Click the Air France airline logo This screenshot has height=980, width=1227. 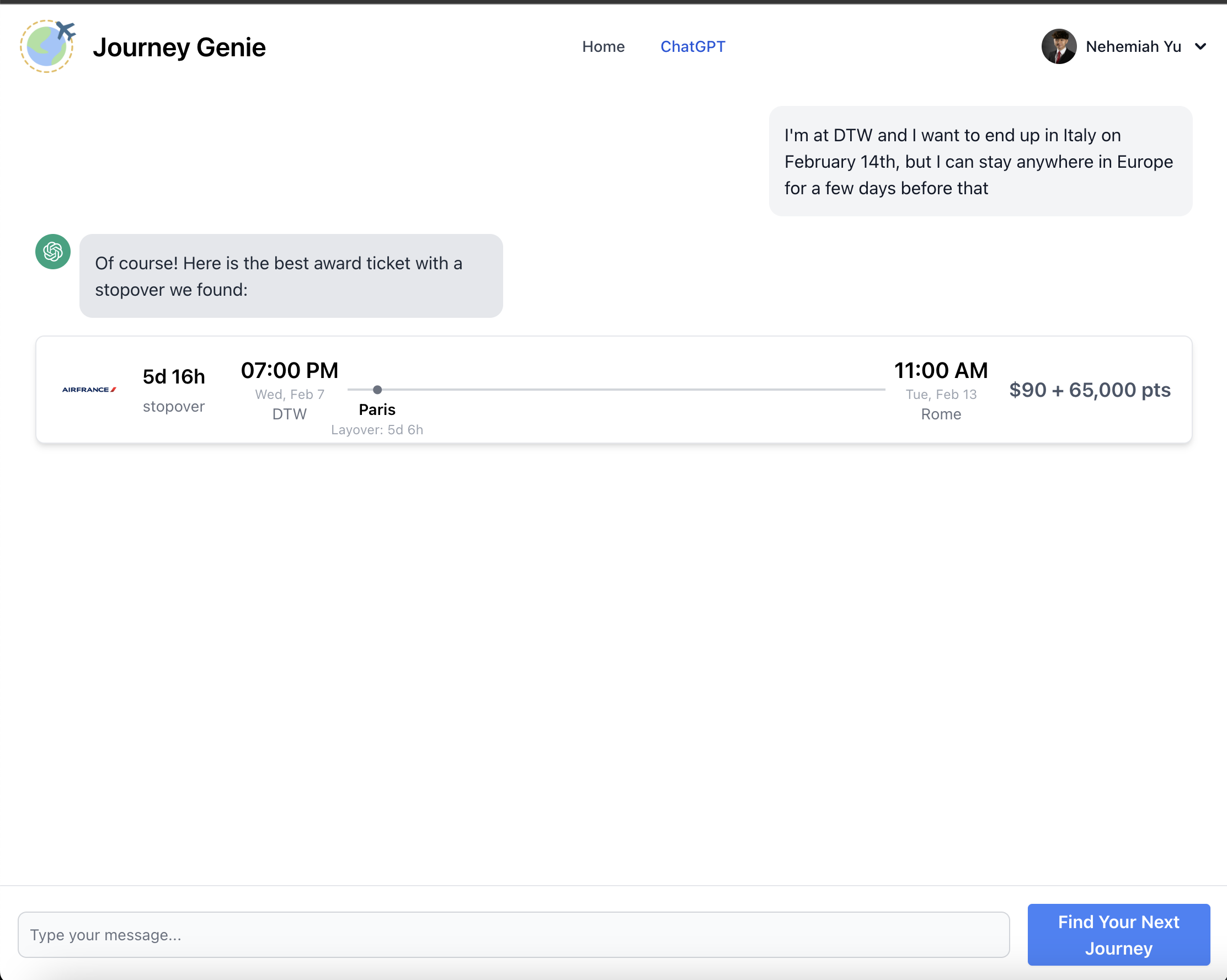coord(89,389)
